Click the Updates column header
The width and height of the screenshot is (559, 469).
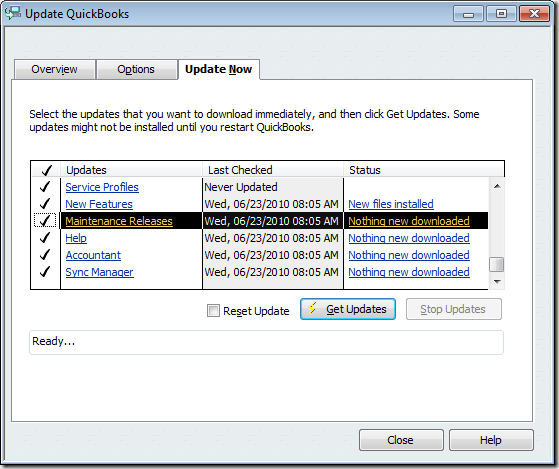[x=131, y=170]
